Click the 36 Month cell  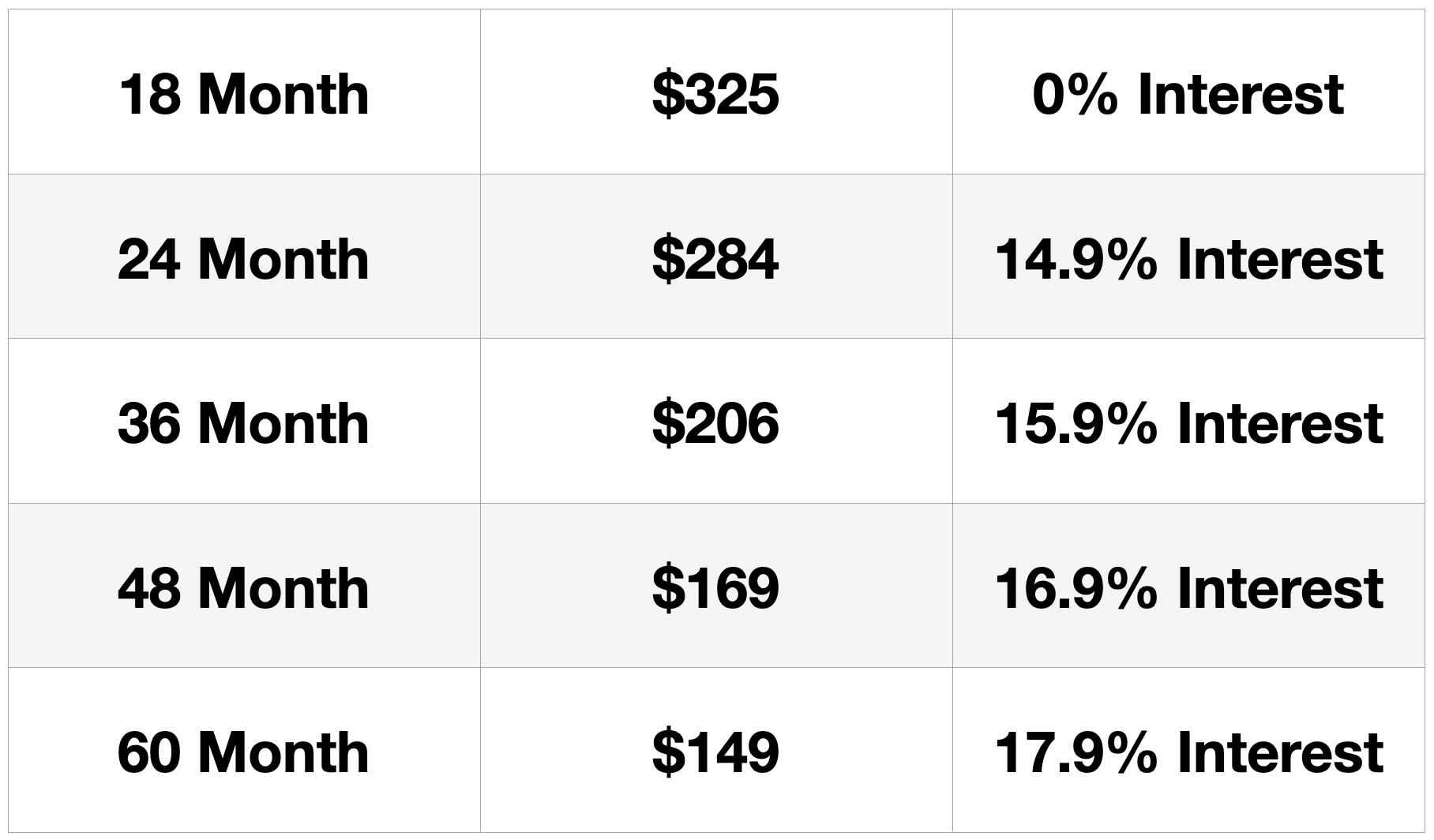point(244,422)
